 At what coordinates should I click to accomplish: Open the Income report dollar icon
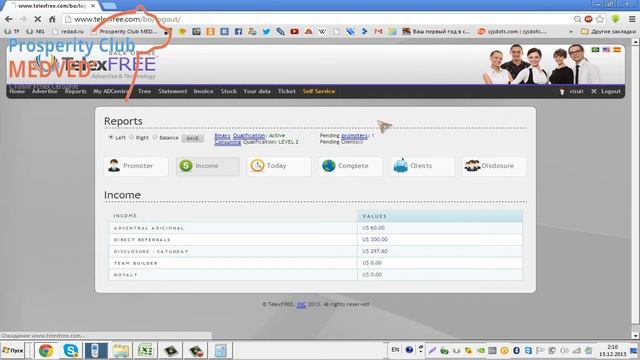click(x=186, y=166)
